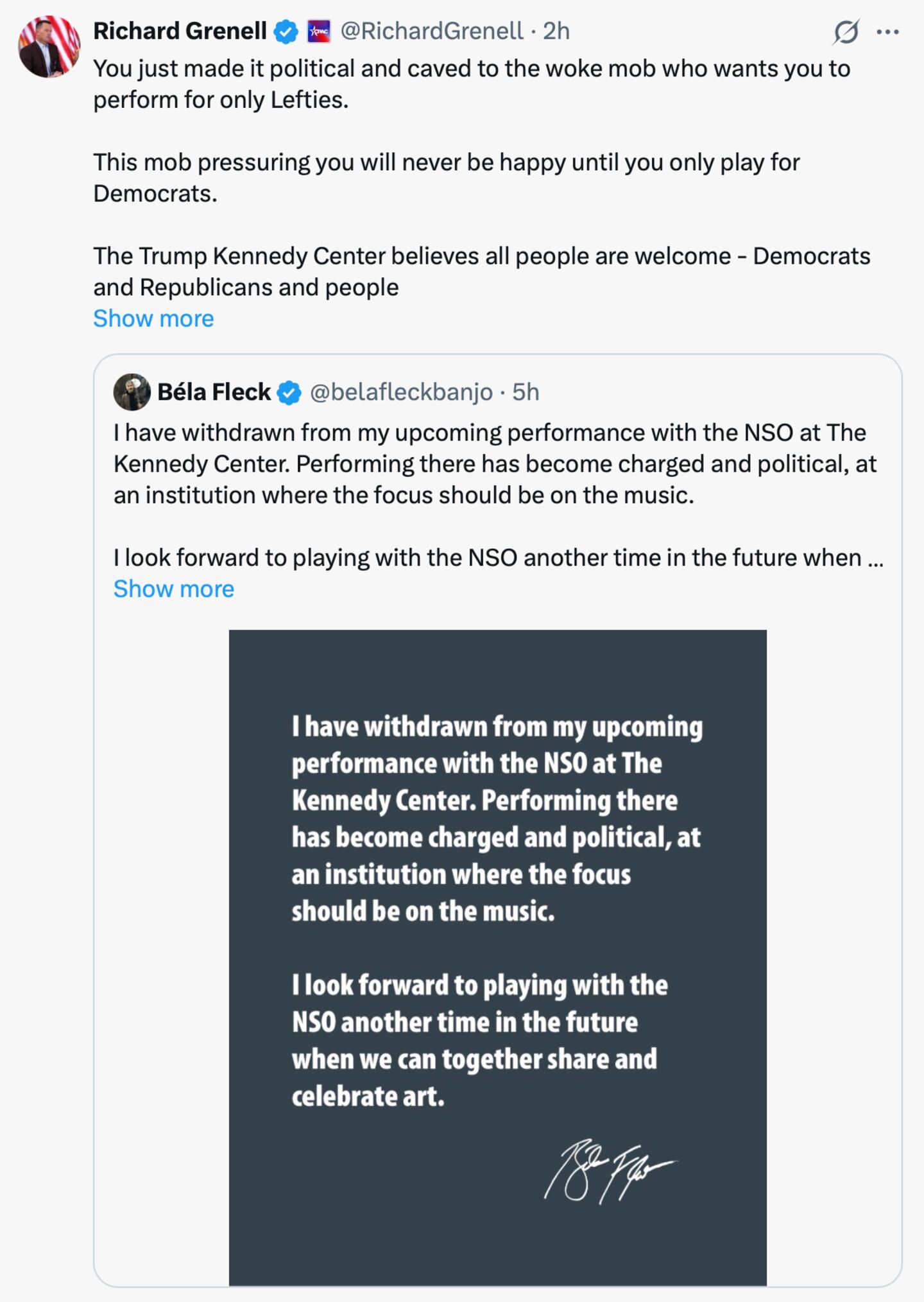This screenshot has height=1302, width=924.
Task: Click Béla Fleck's verified badge
Action: point(290,394)
